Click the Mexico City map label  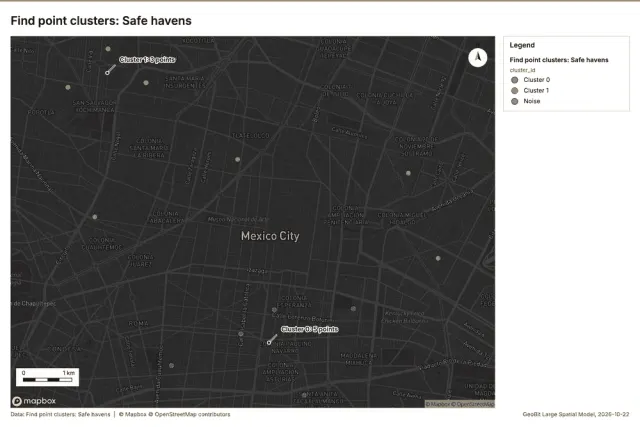point(270,236)
